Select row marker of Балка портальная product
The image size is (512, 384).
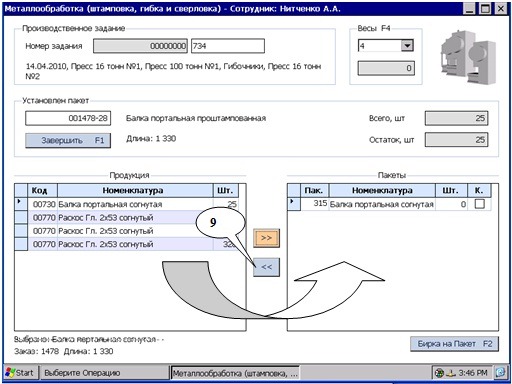click(21, 204)
